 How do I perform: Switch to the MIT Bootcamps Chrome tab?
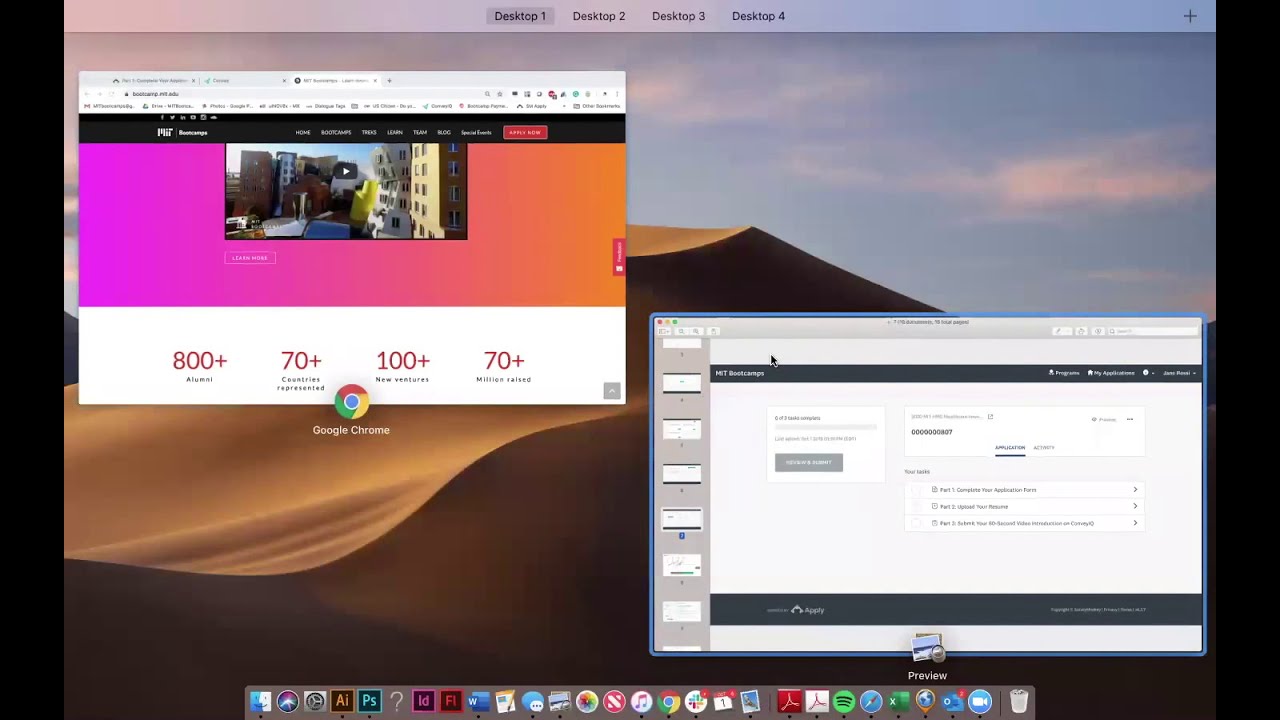point(335,80)
